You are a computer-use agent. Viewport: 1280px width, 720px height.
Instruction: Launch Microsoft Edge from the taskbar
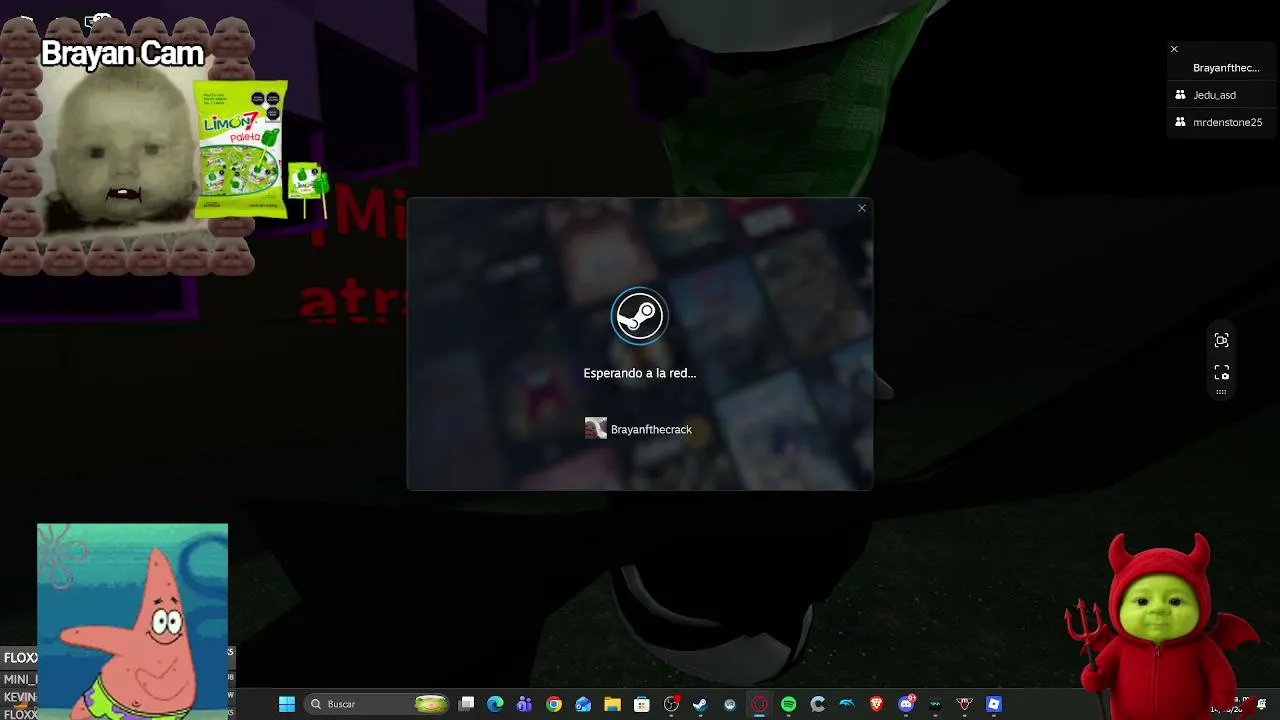(x=495, y=704)
